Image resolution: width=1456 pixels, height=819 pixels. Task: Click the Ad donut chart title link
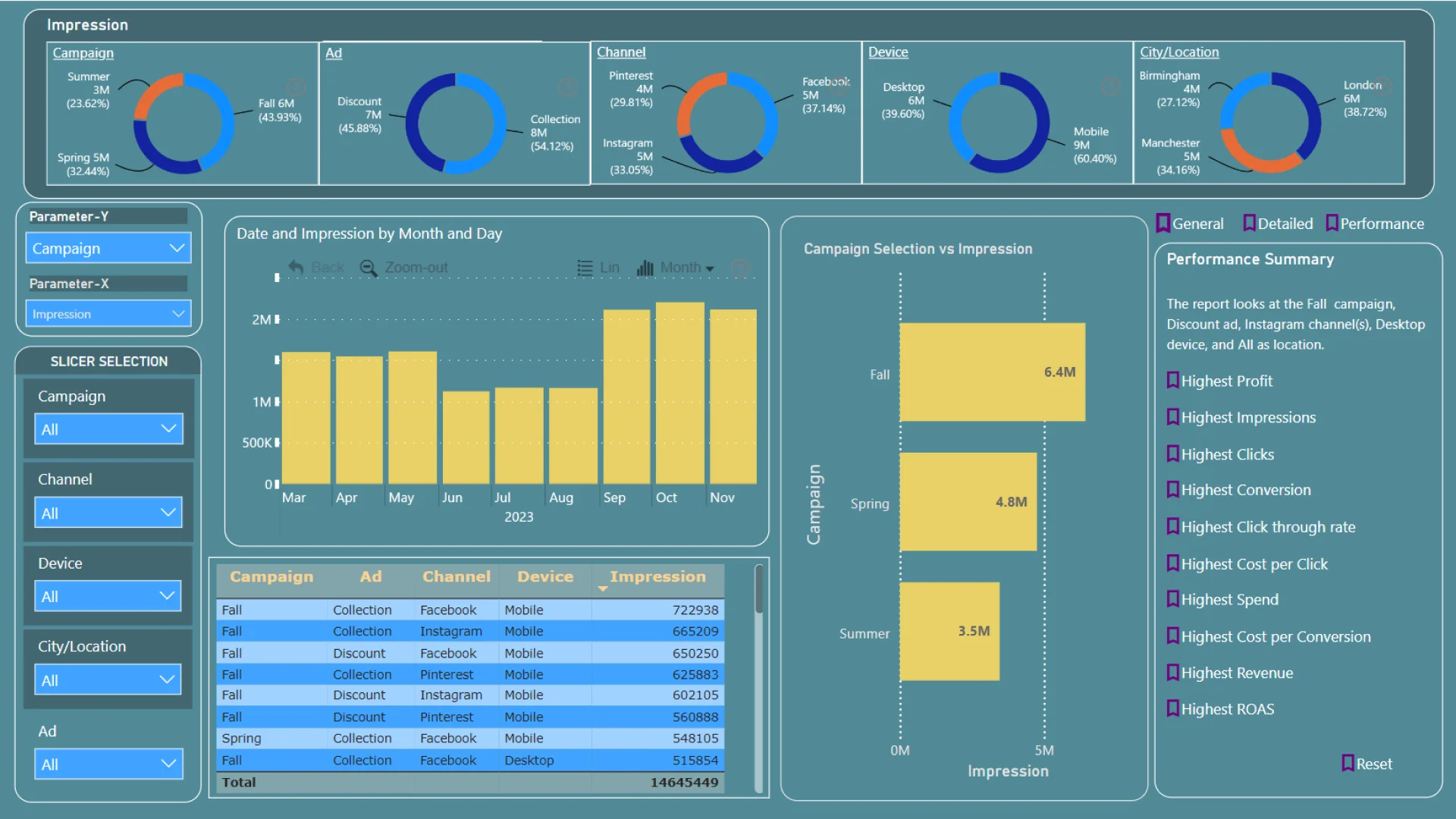(334, 53)
